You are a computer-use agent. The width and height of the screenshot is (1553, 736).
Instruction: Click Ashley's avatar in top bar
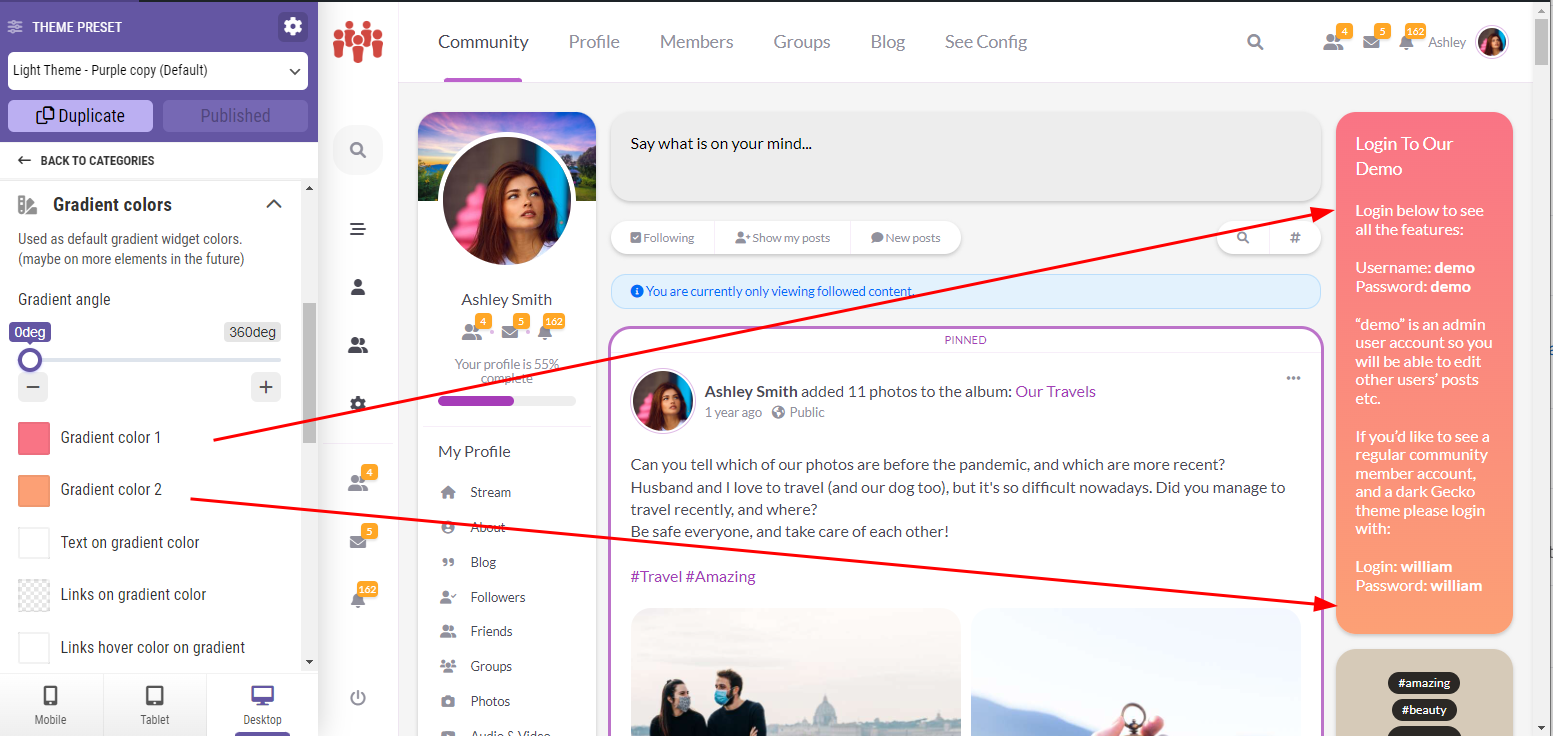(1492, 42)
